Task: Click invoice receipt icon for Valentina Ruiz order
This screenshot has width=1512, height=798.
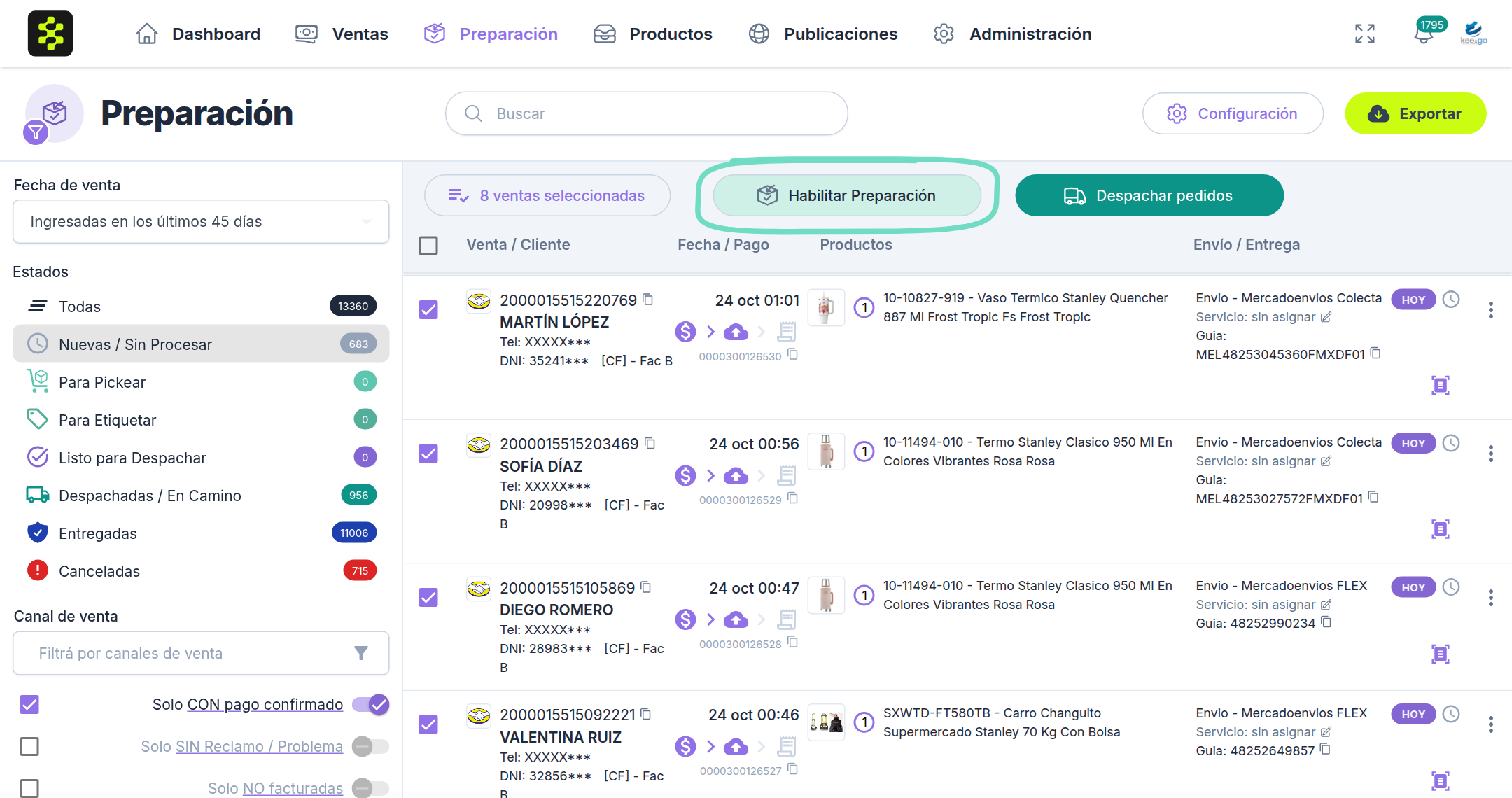Action: point(787,747)
